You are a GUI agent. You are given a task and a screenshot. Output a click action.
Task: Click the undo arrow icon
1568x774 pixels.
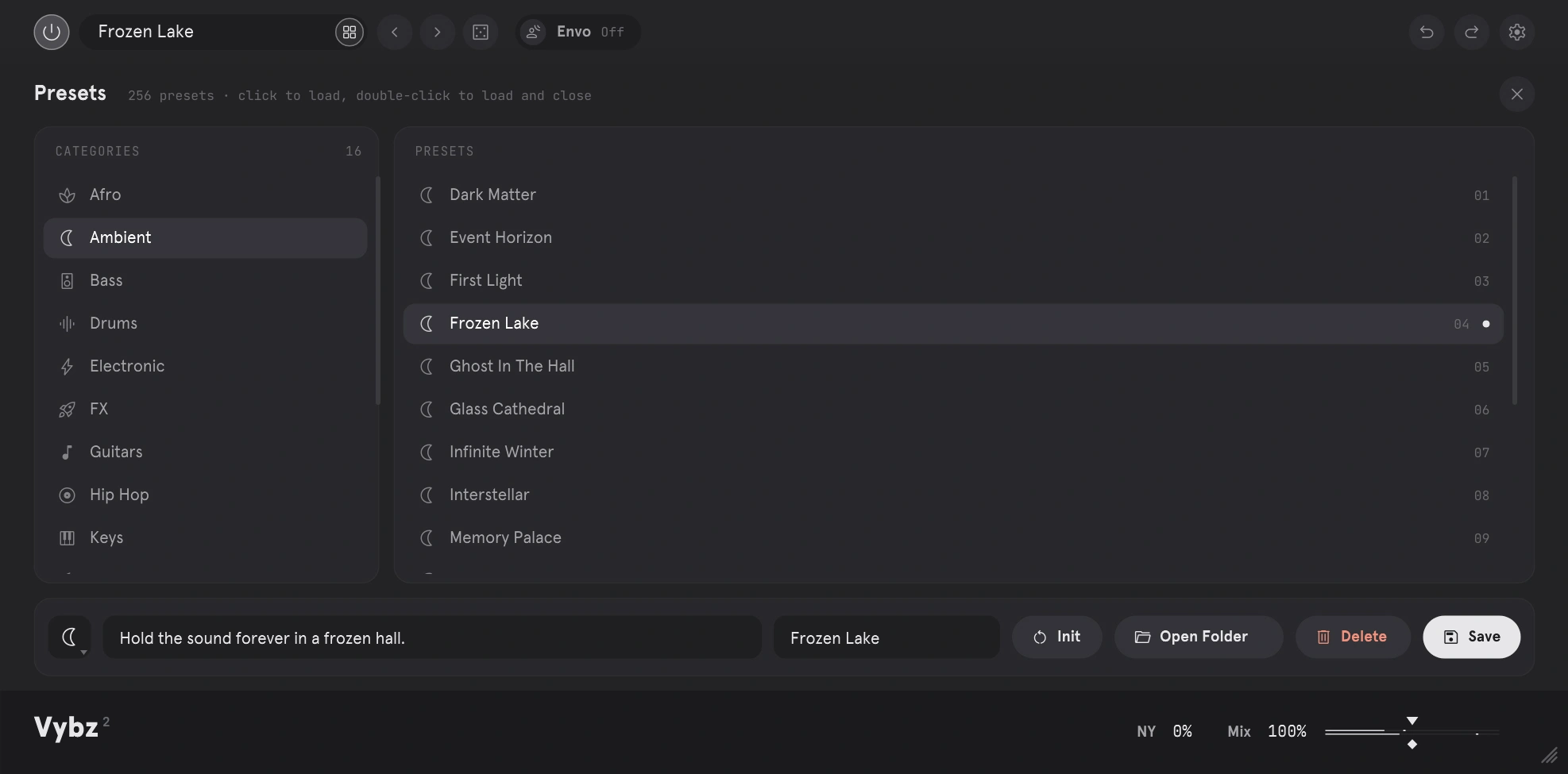[x=1427, y=32]
